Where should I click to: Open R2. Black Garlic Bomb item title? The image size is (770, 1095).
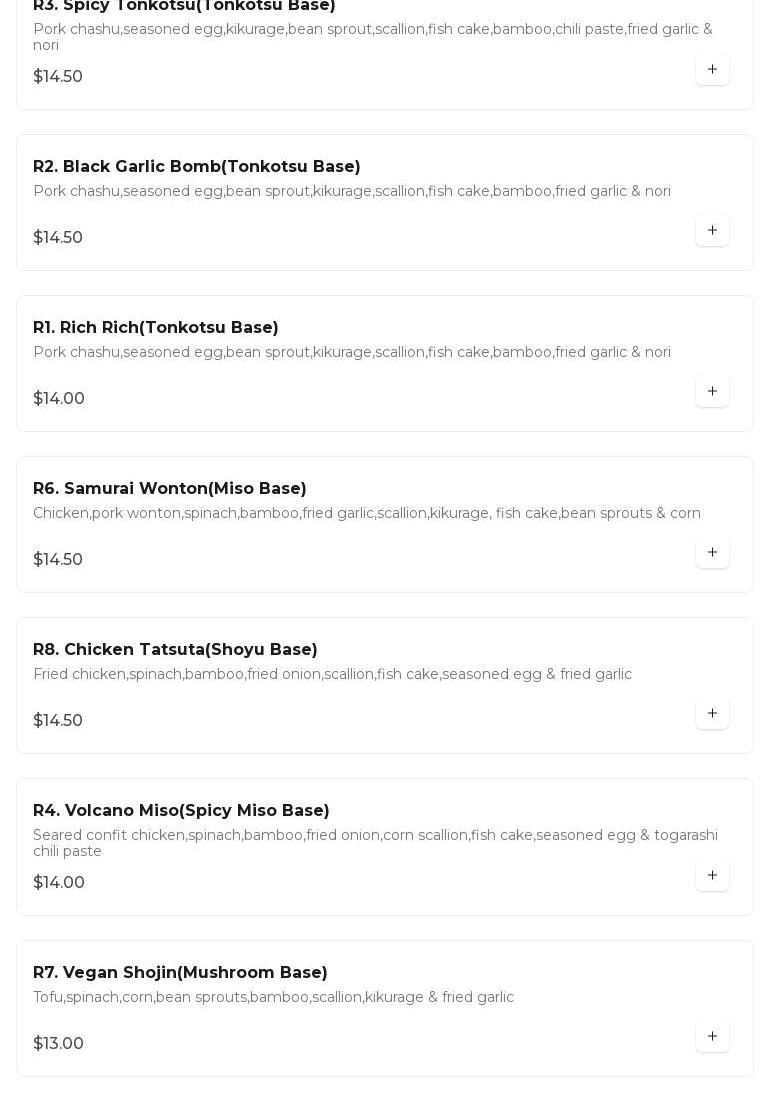197,167
